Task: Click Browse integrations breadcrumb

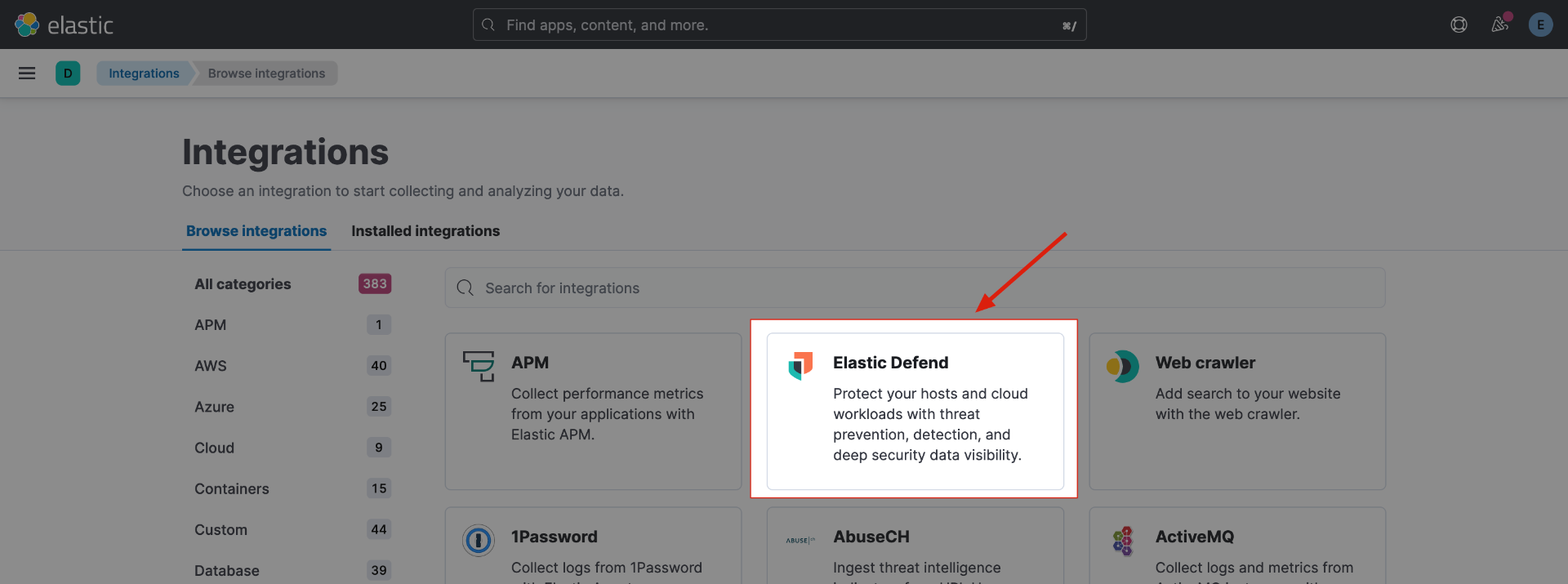Action: coord(266,74)
